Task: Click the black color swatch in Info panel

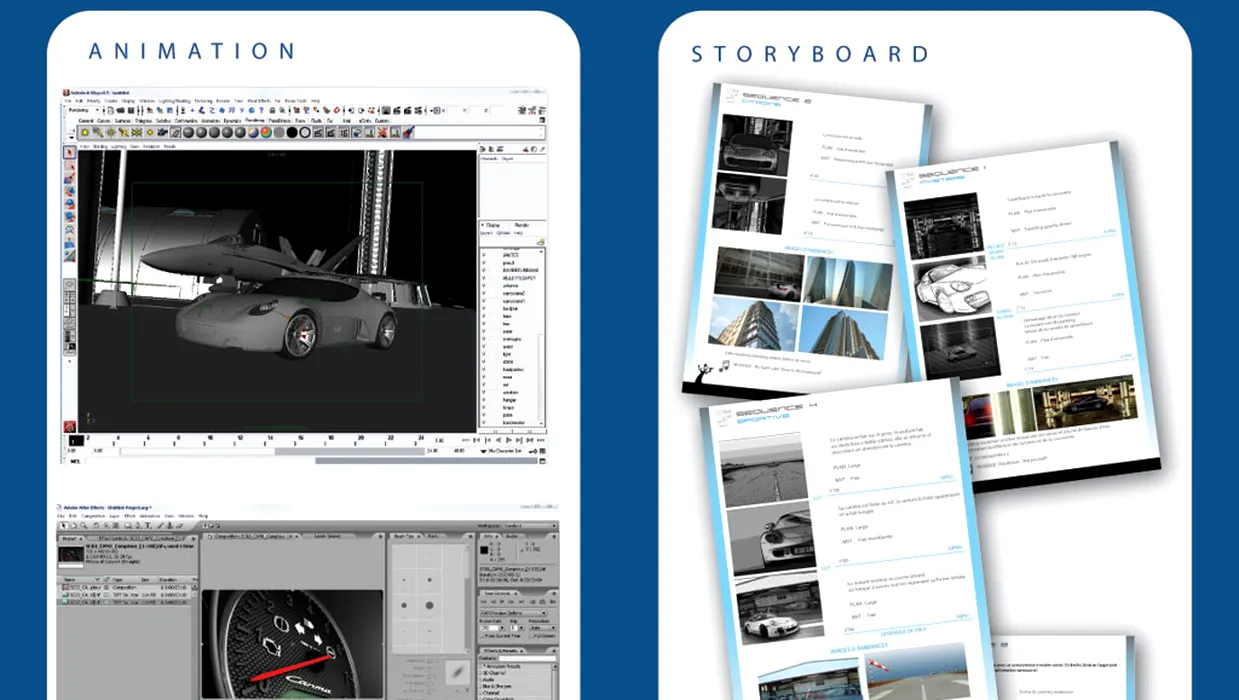Action: 484,550
